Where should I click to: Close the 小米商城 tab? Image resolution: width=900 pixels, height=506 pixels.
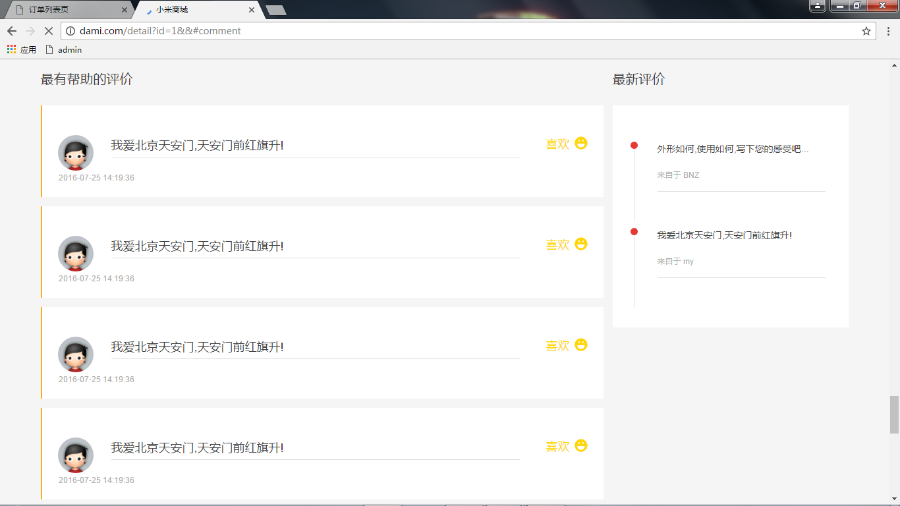pos(251,10)
